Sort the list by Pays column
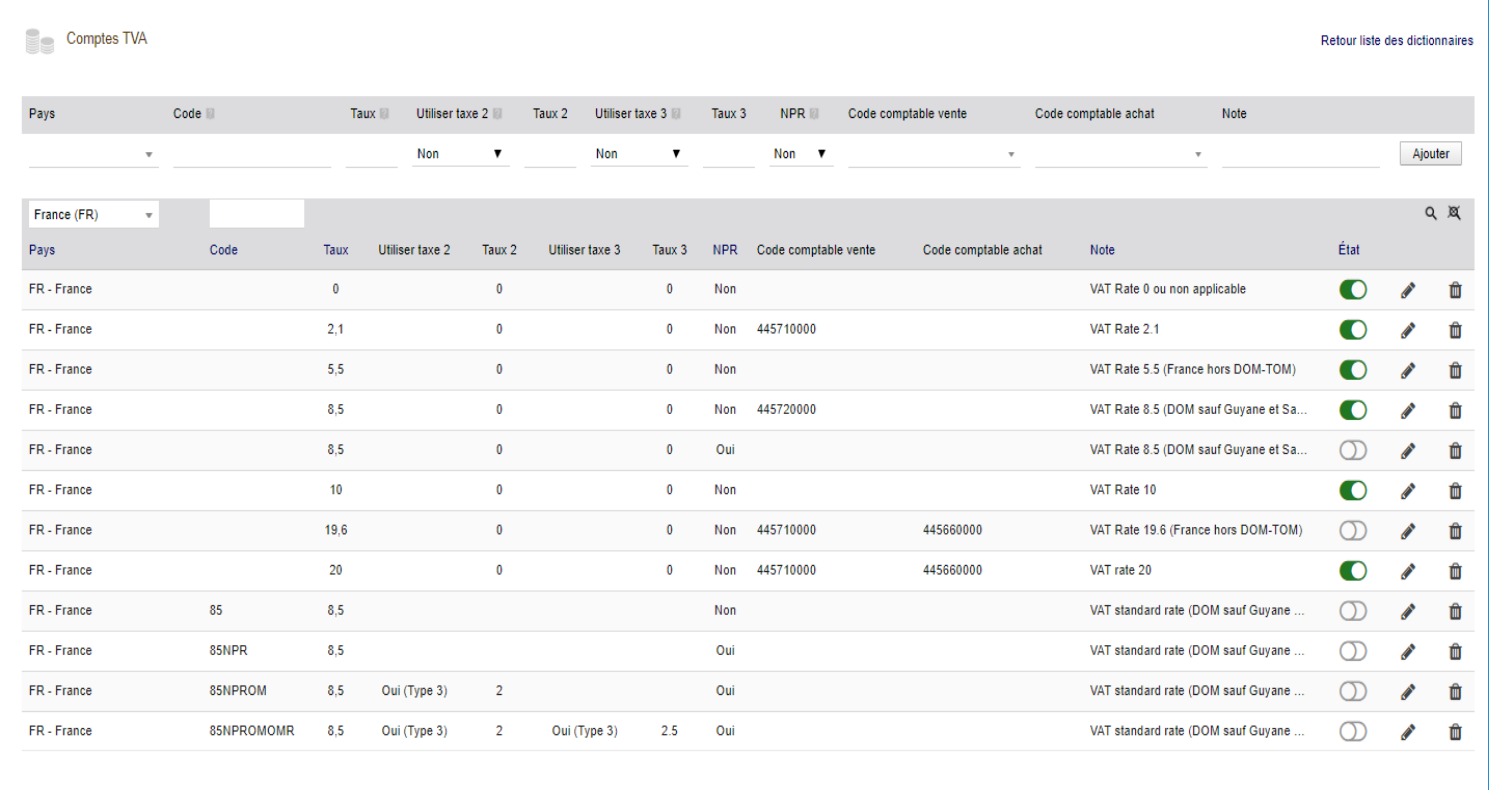Viewport: 1489px width, 790px height. click(42, 250)
